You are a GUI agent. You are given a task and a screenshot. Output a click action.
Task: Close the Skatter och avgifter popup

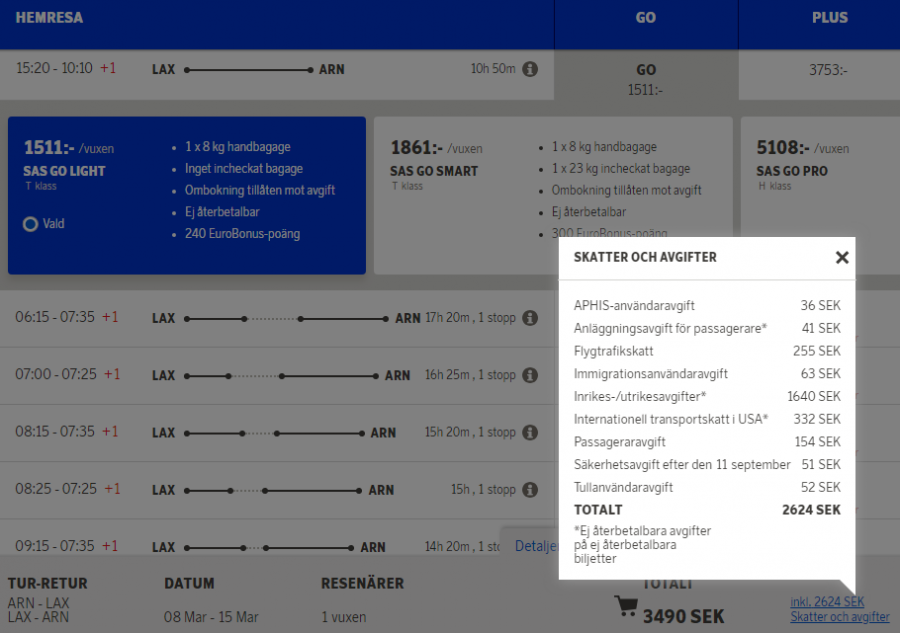click(x=842, y=257)
